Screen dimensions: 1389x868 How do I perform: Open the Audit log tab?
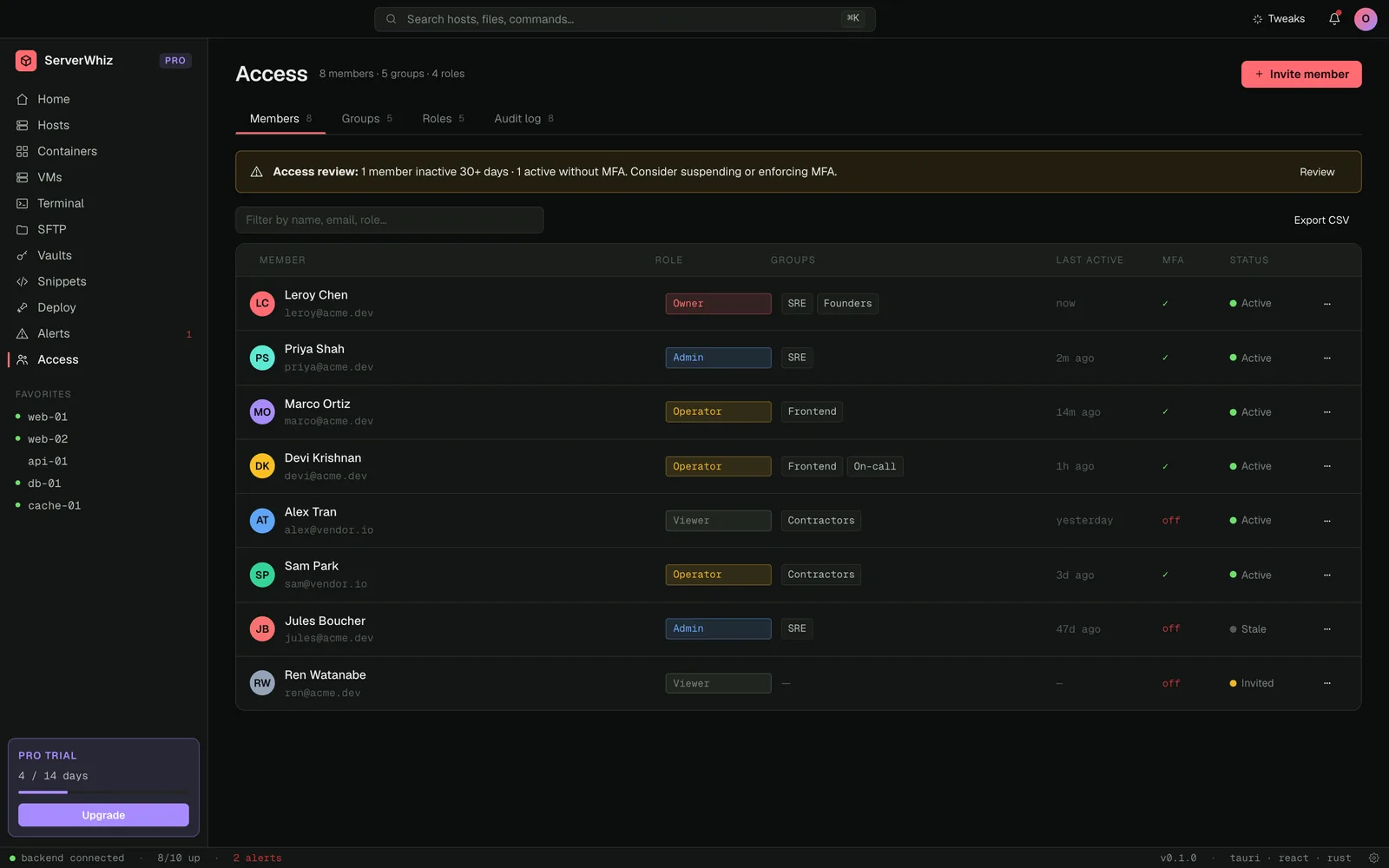tap(523, 119)
